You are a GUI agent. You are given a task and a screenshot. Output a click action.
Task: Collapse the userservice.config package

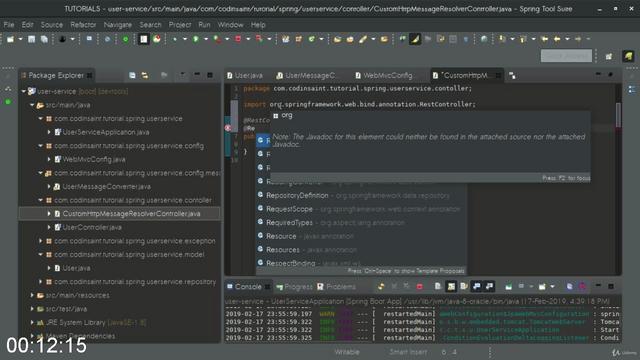pos(40,146)
